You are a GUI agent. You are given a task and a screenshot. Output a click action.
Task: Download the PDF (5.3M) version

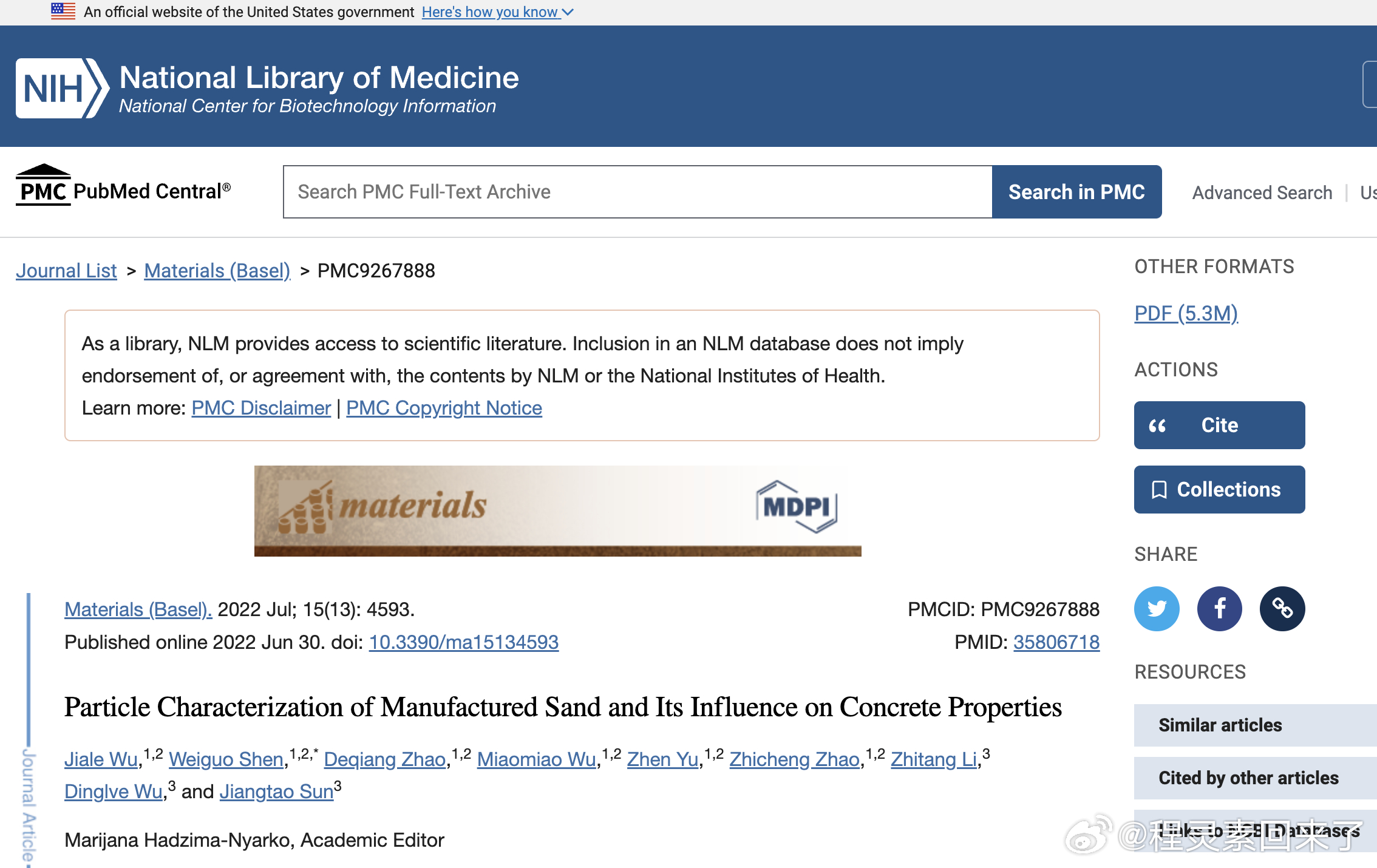click(x=1186, y=313)
